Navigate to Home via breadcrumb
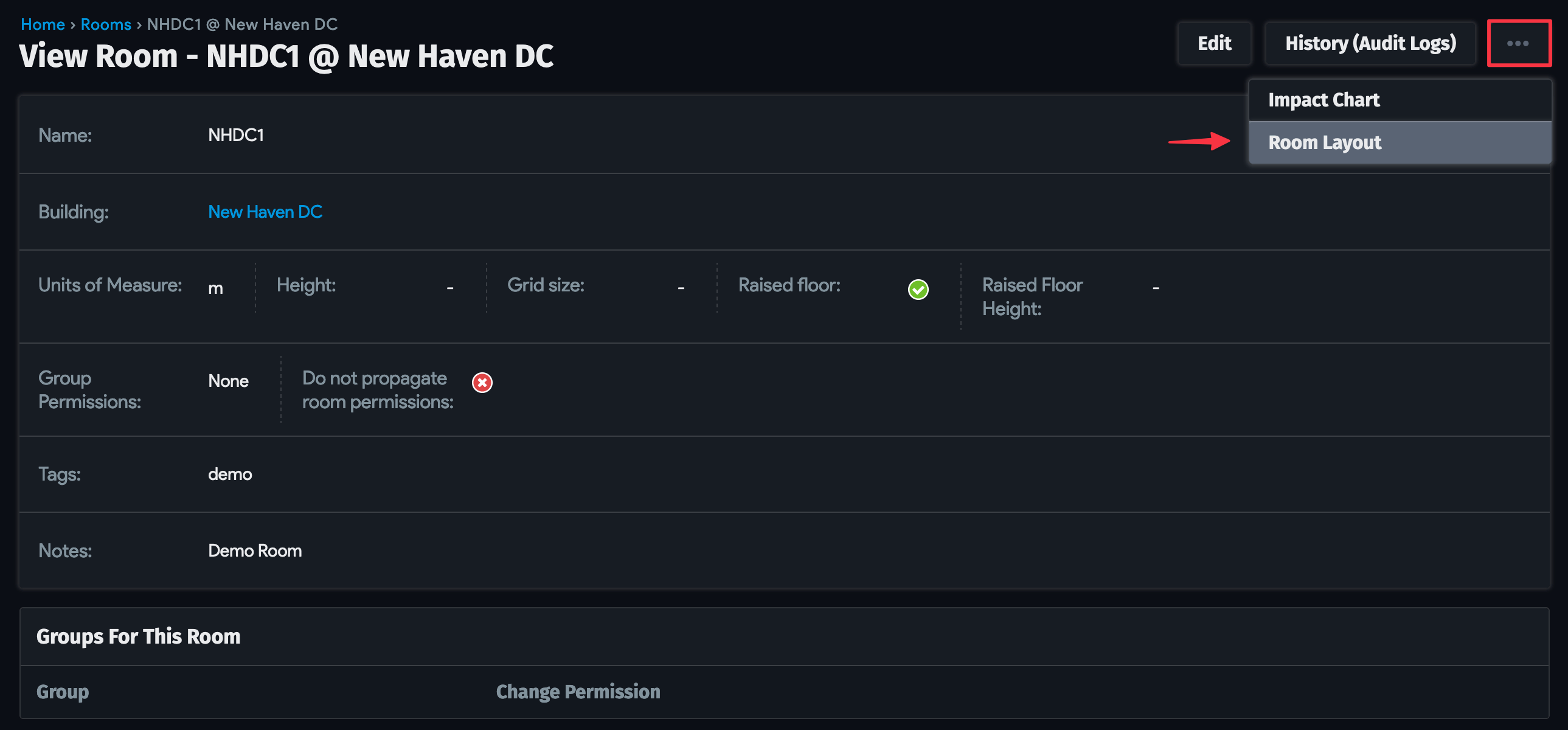Screen dimensions: 1568x730 click(43, 24)
